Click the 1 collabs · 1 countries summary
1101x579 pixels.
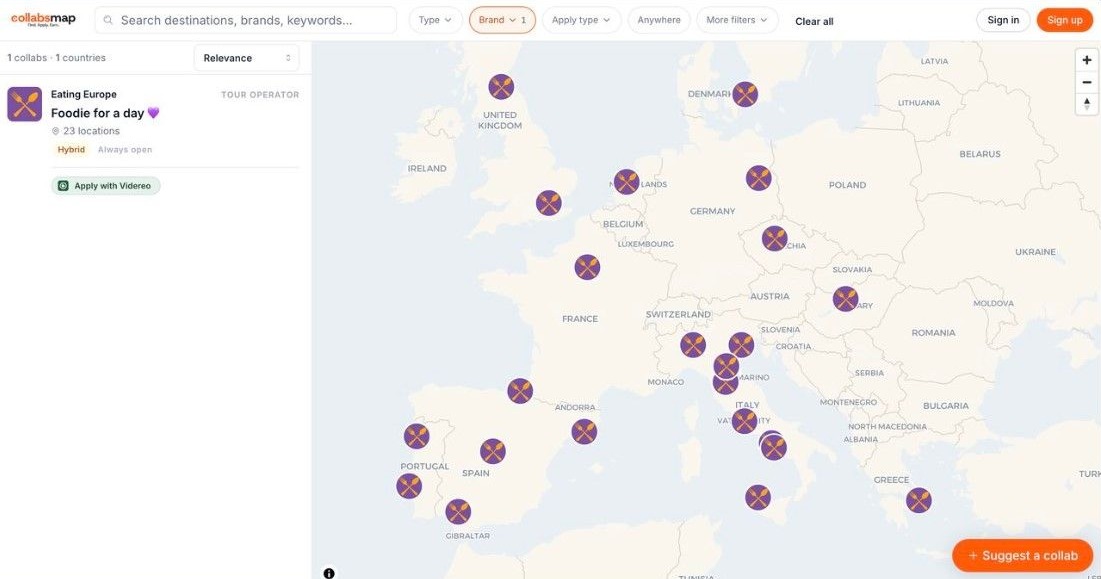56,58
